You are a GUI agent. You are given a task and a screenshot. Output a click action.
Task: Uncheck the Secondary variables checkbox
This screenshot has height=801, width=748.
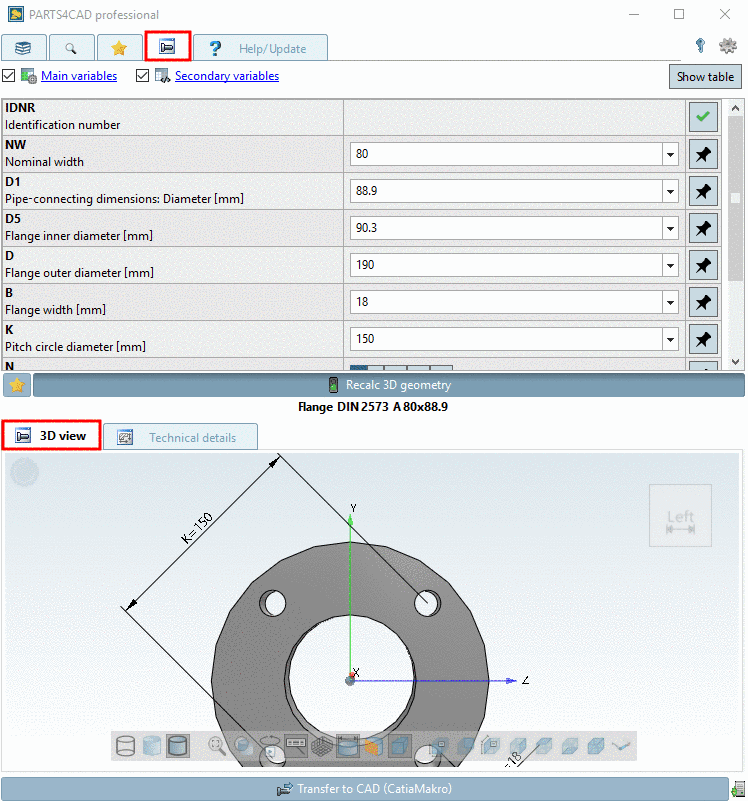[x=143, y=76]
